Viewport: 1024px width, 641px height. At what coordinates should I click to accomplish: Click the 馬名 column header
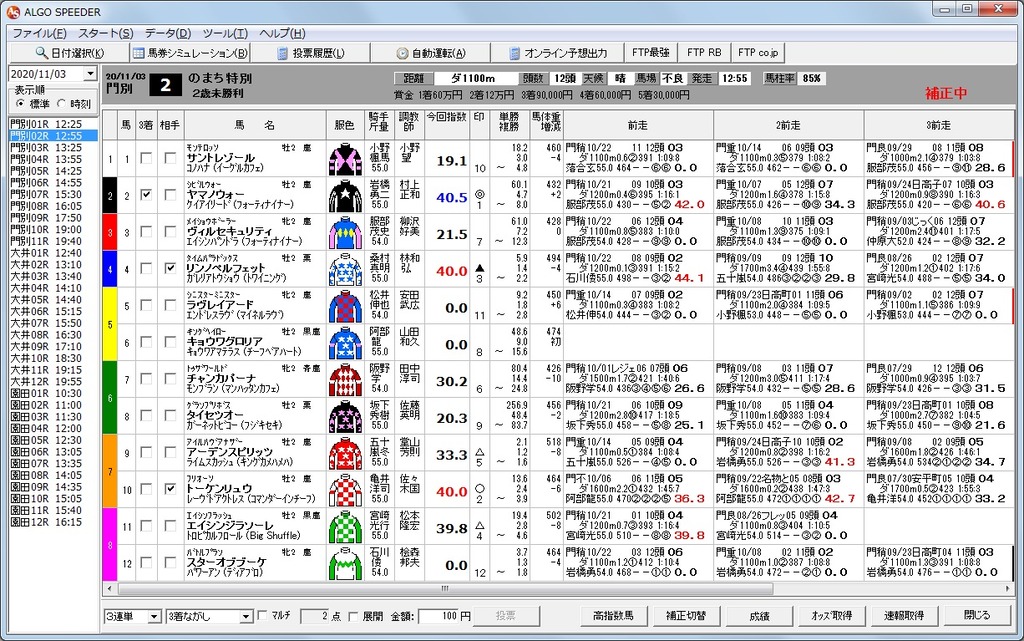(255, 124)
